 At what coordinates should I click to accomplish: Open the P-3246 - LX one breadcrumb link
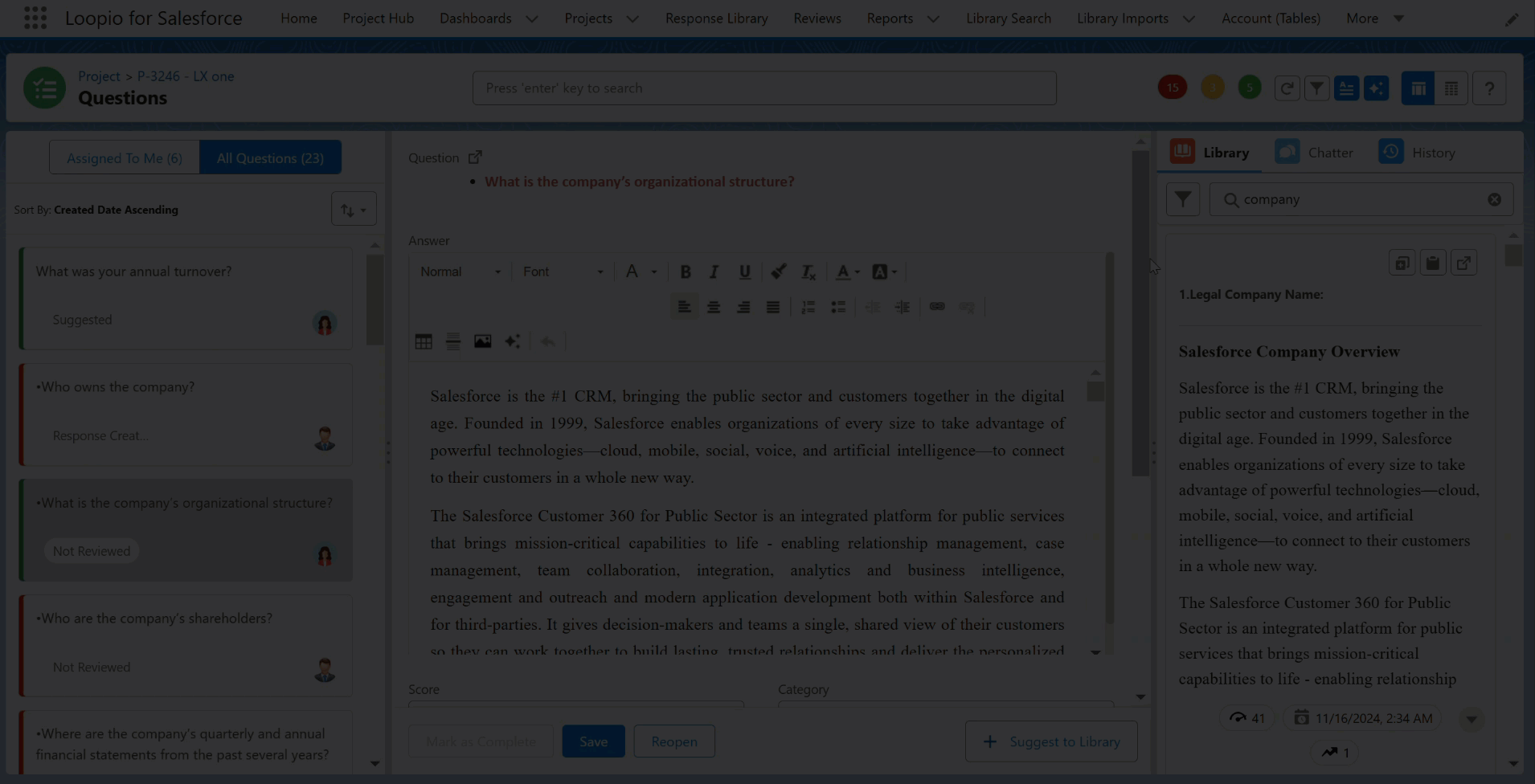click(x=186, y=76)
